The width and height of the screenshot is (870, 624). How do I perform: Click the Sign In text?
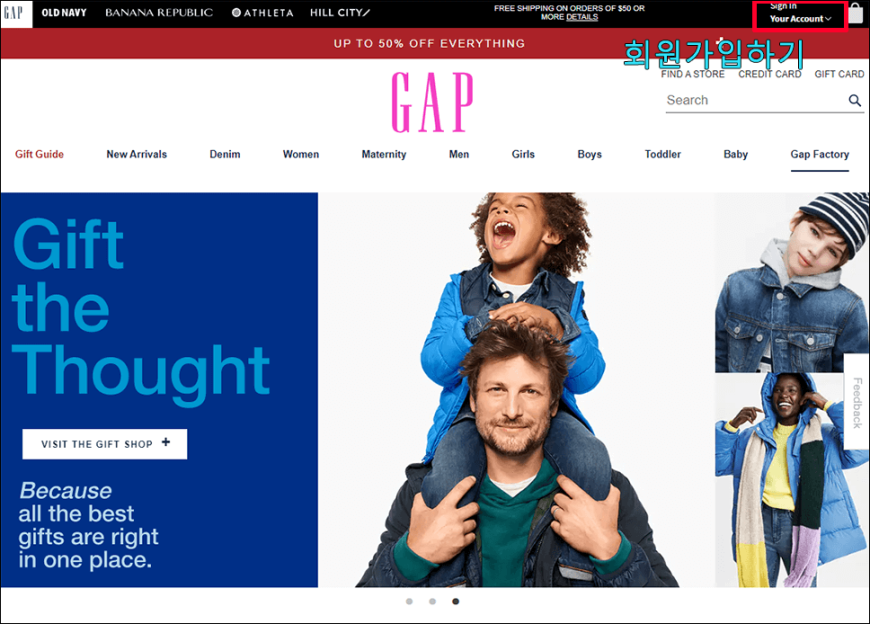(x=783, y=6)
